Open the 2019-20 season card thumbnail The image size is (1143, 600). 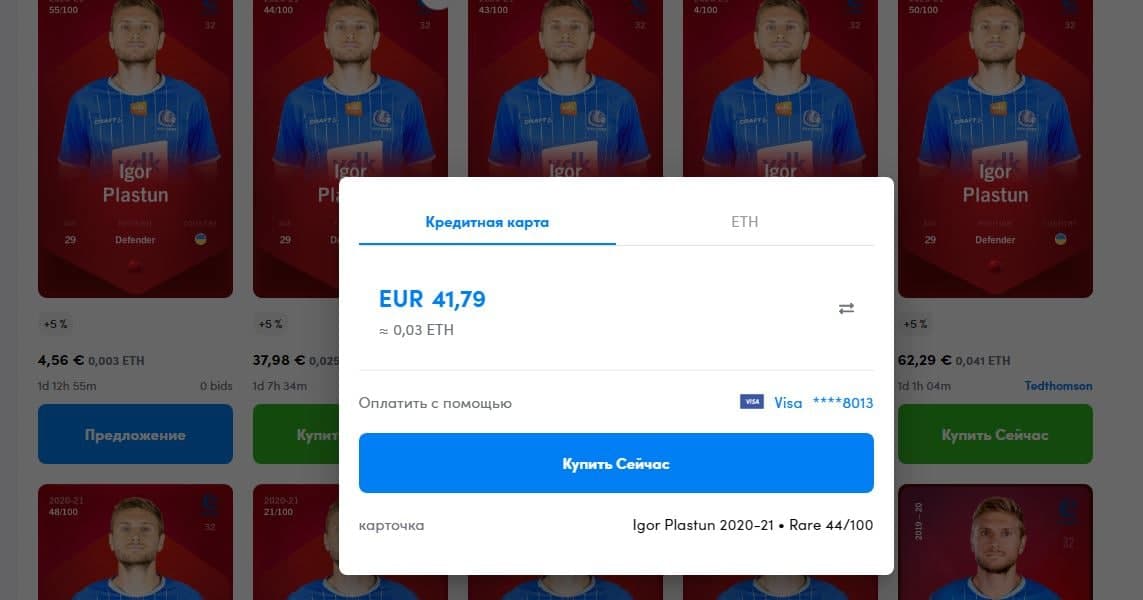click(x=995, y=542)
